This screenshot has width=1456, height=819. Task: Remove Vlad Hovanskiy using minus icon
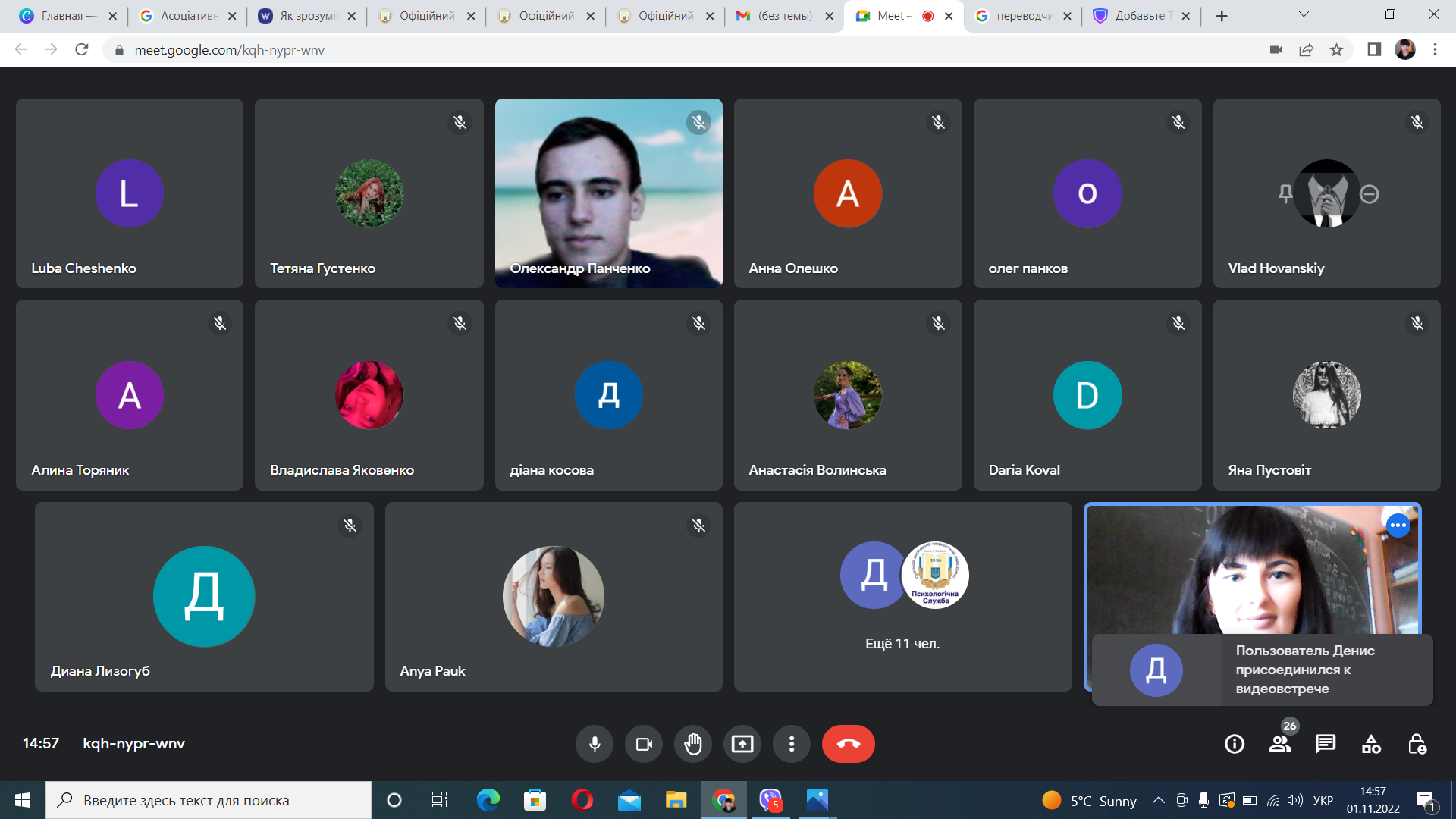pyautogui.click(x=1370, y=194)
